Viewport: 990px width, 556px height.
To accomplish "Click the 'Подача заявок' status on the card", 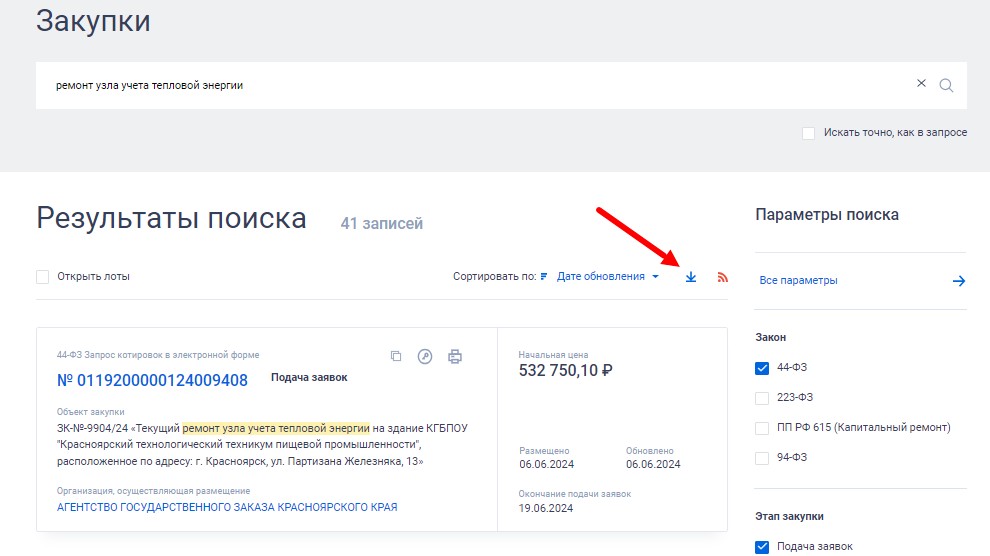I will pyautogui.click(x=309, y=377).
